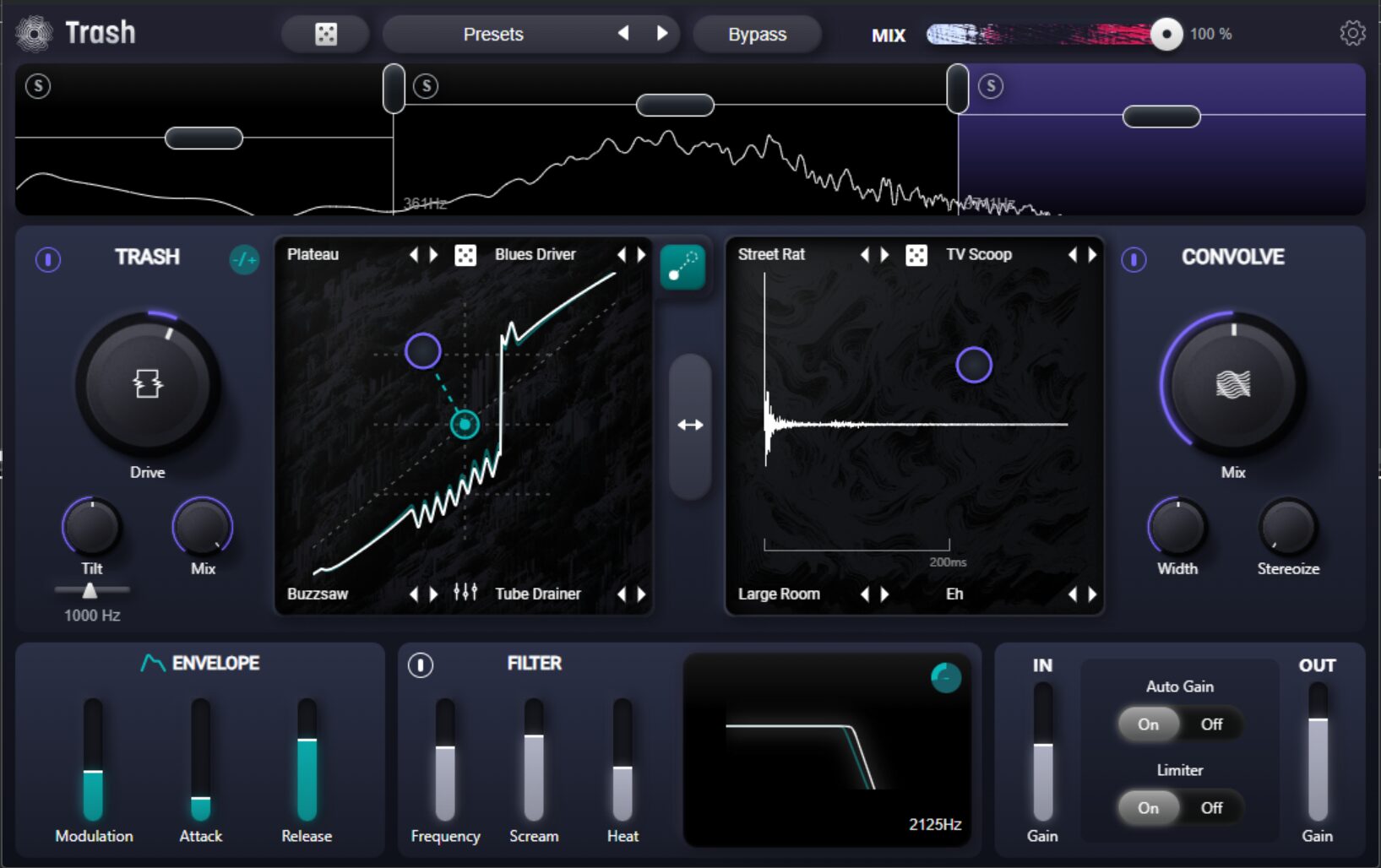
Task: Previous distortion type for Plateau
Action: (x=414, y=254)
